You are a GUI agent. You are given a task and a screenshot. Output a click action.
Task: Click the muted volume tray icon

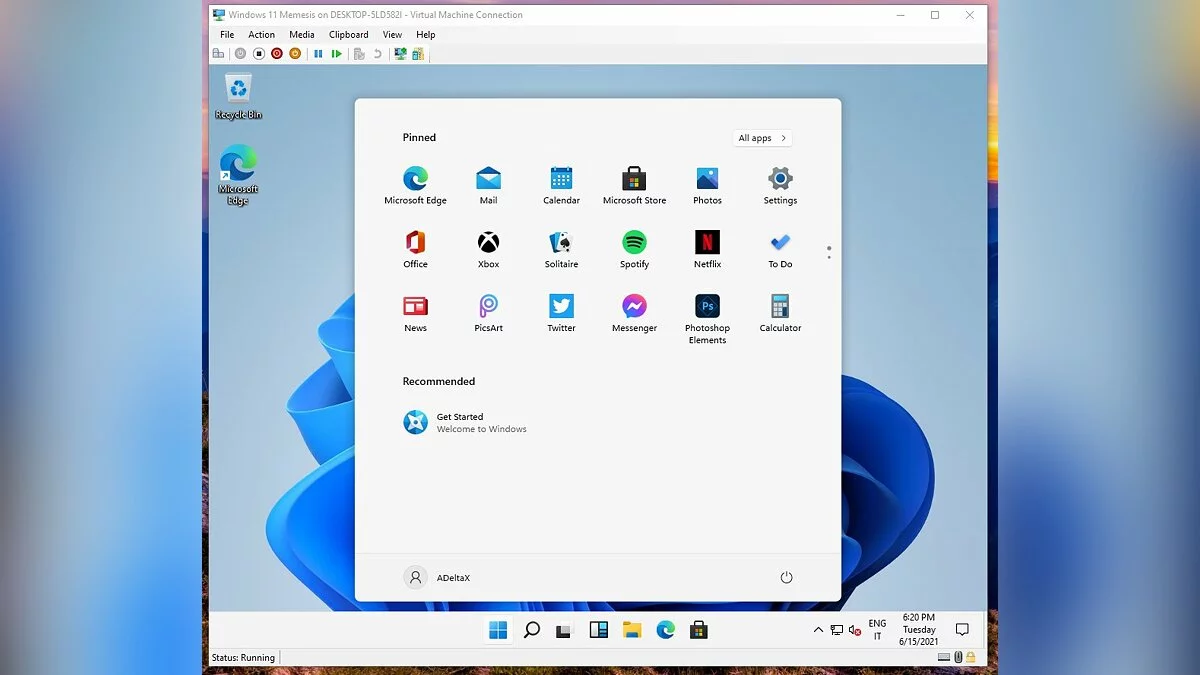(855, 630)
